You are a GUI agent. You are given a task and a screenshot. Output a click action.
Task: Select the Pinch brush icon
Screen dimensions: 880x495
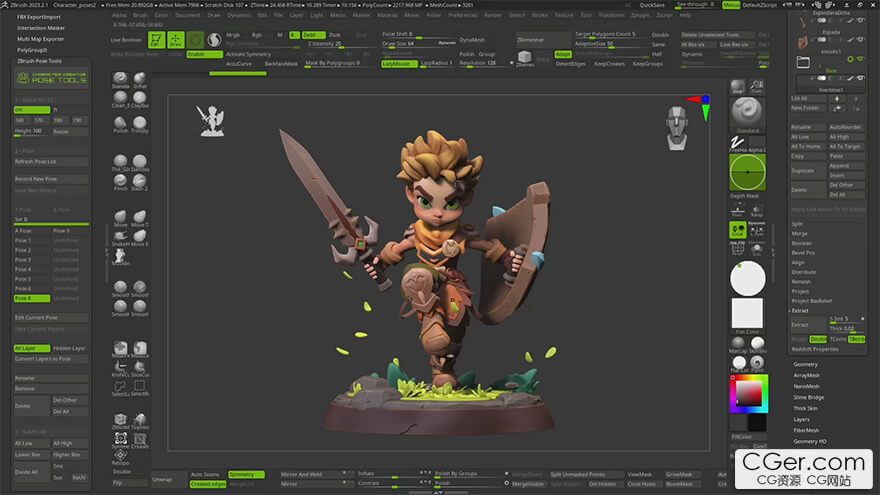coord(120,180)
